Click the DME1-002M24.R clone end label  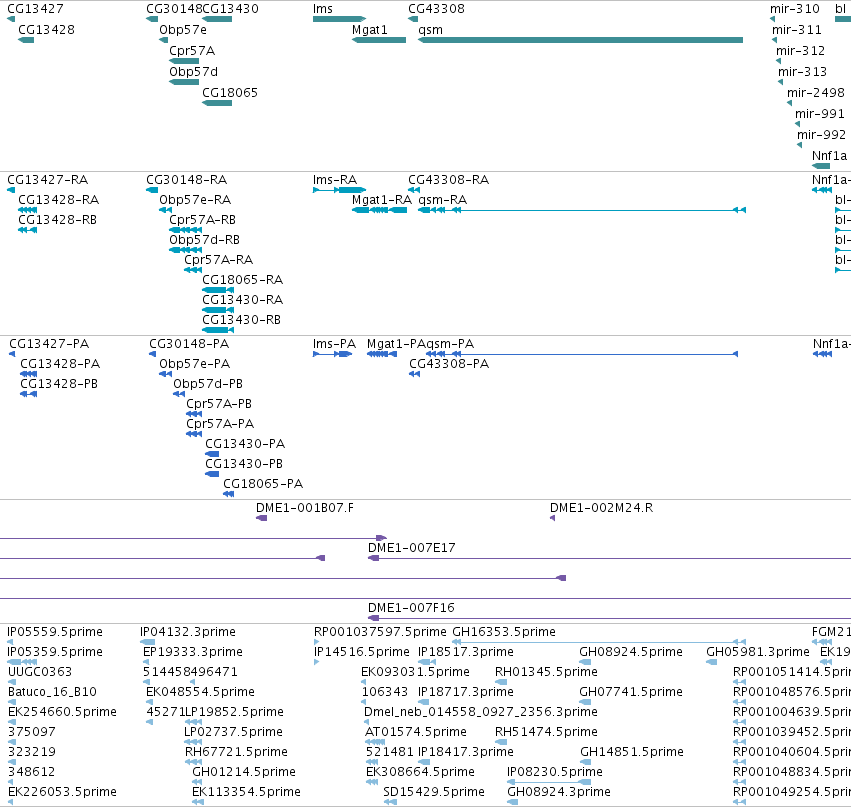tap(601, 508)
